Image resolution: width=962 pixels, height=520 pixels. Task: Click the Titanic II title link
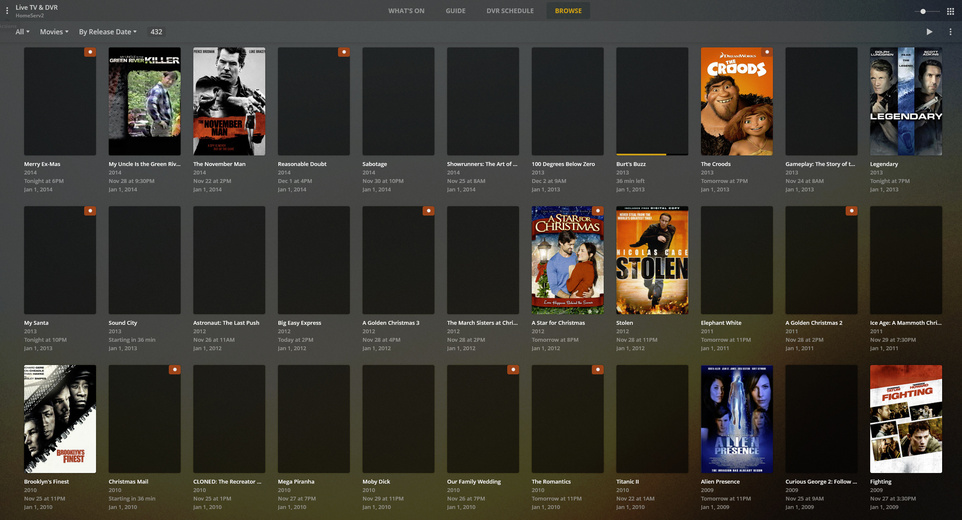click(628, 481)
